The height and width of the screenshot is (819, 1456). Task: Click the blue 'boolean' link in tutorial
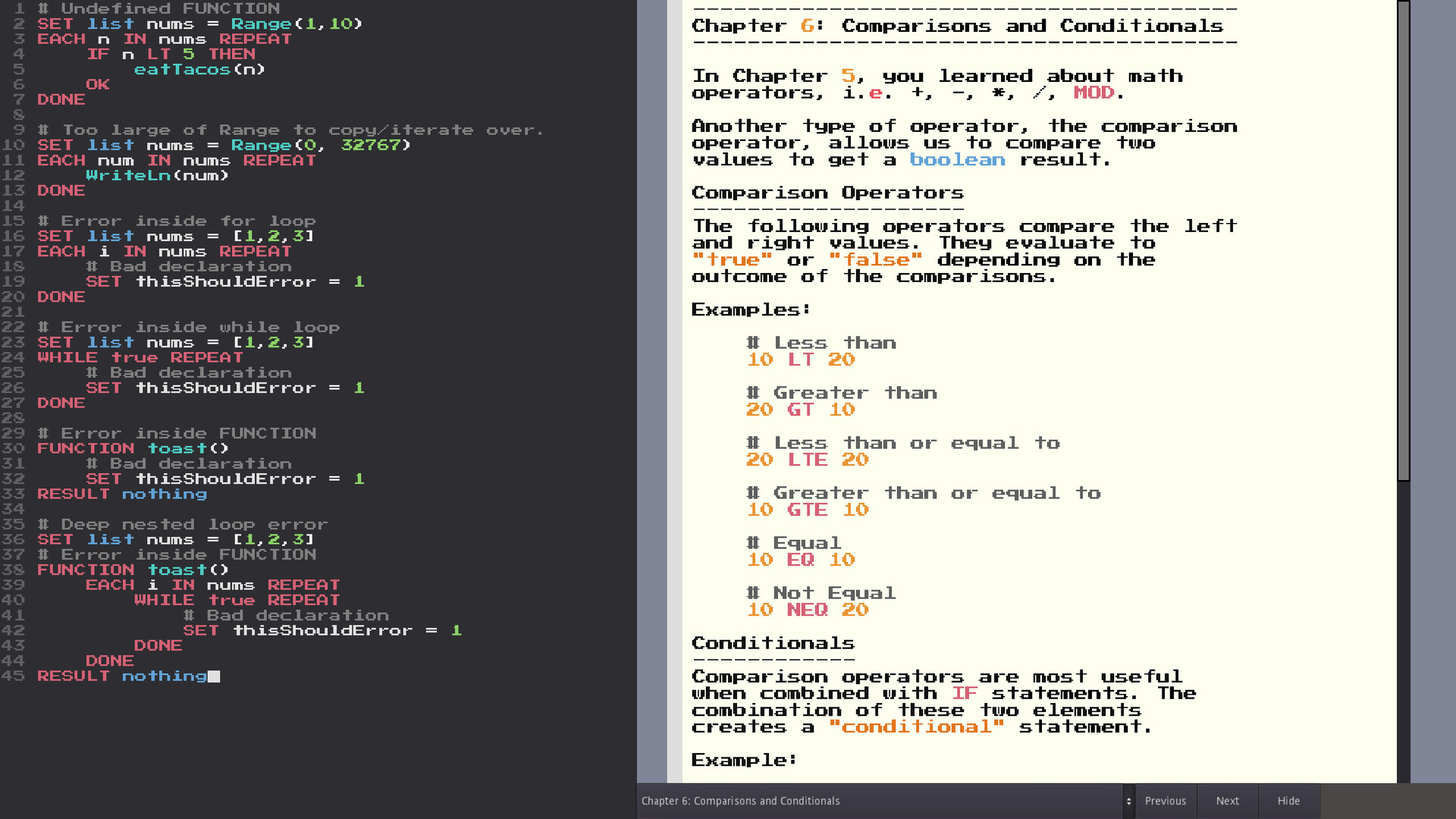tap(957, 160)
